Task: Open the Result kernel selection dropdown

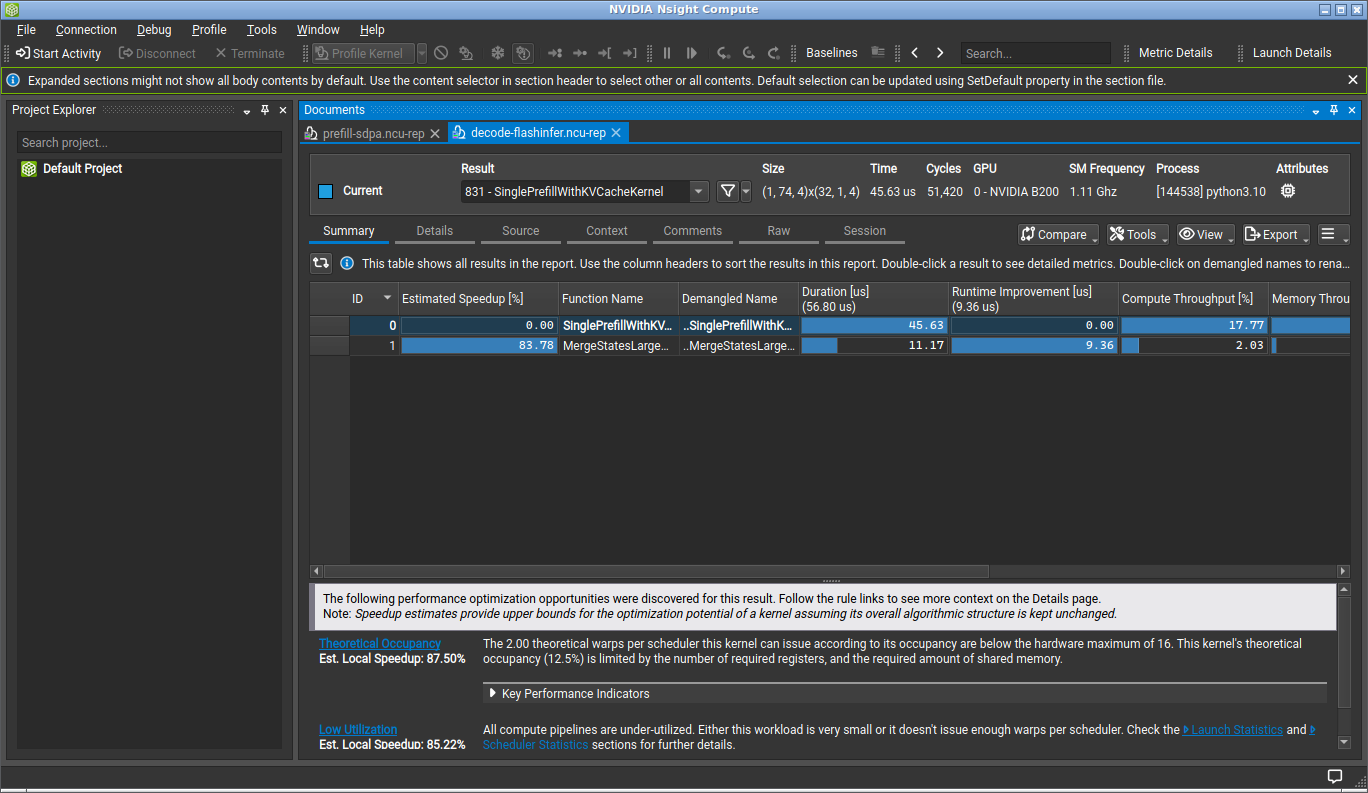Action: 699,191
